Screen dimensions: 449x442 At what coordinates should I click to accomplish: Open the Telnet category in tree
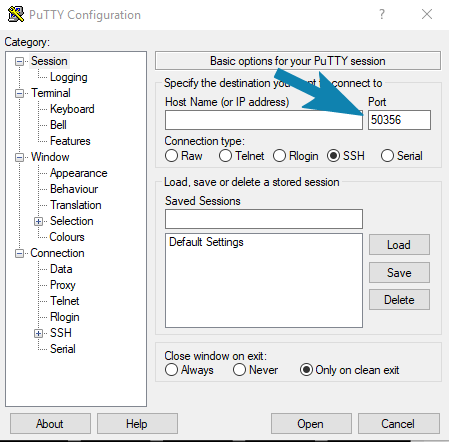coord(65,301)
